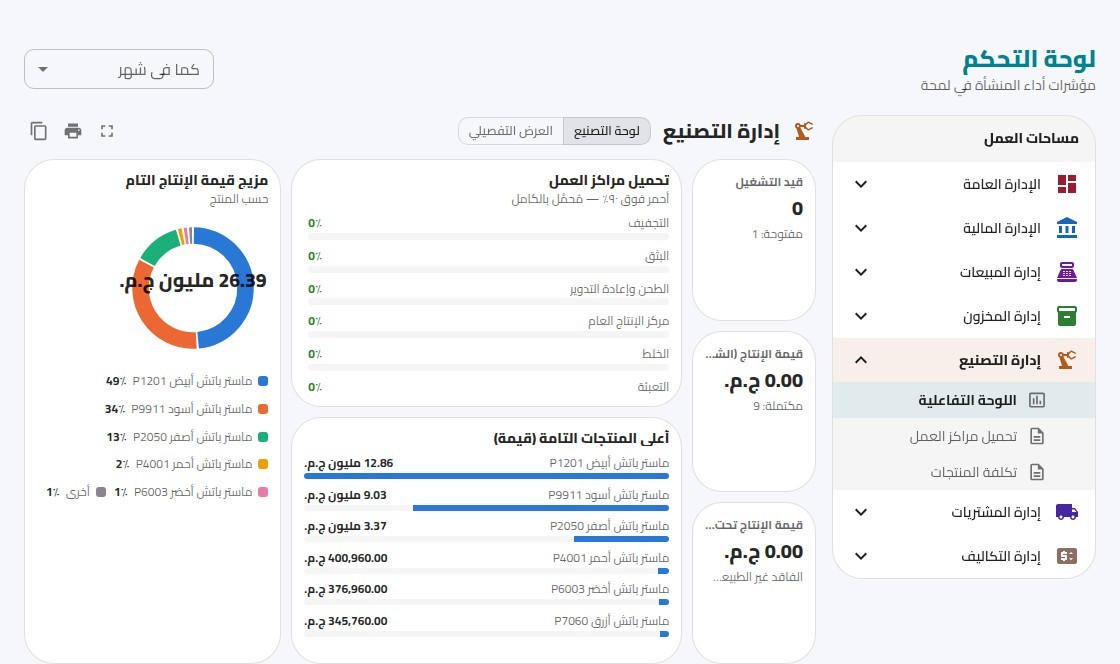Click green swatch for ماستر باتش أصفر P2050

[x=263, y=437]
